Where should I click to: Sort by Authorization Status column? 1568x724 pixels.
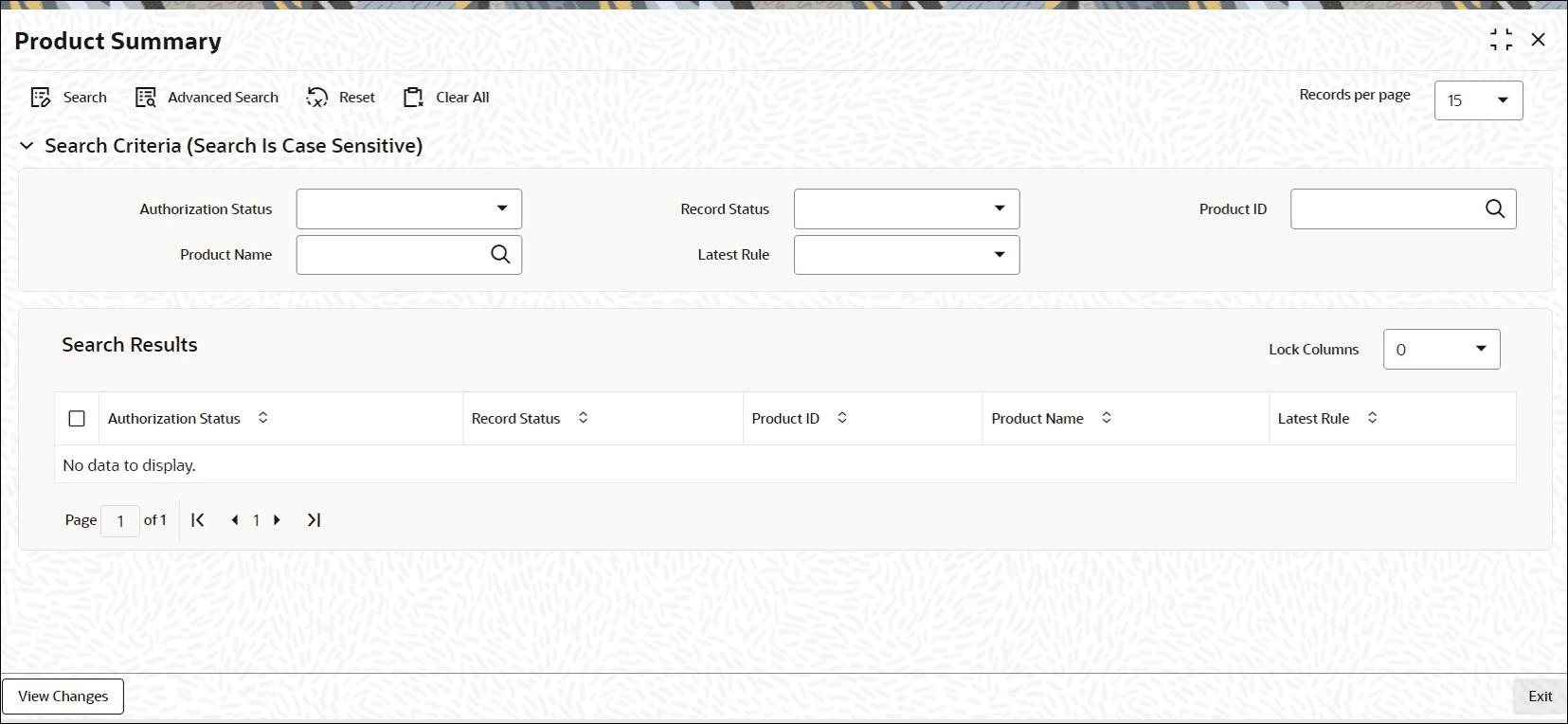[263, 418]
